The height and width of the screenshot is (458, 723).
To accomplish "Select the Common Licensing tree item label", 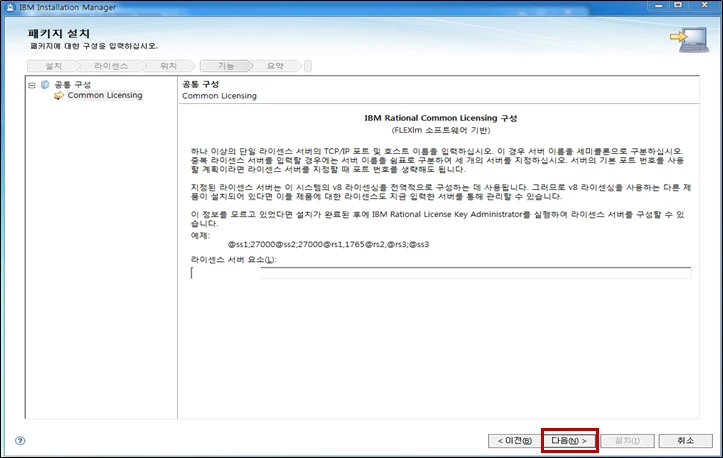I will click(104, 96).
